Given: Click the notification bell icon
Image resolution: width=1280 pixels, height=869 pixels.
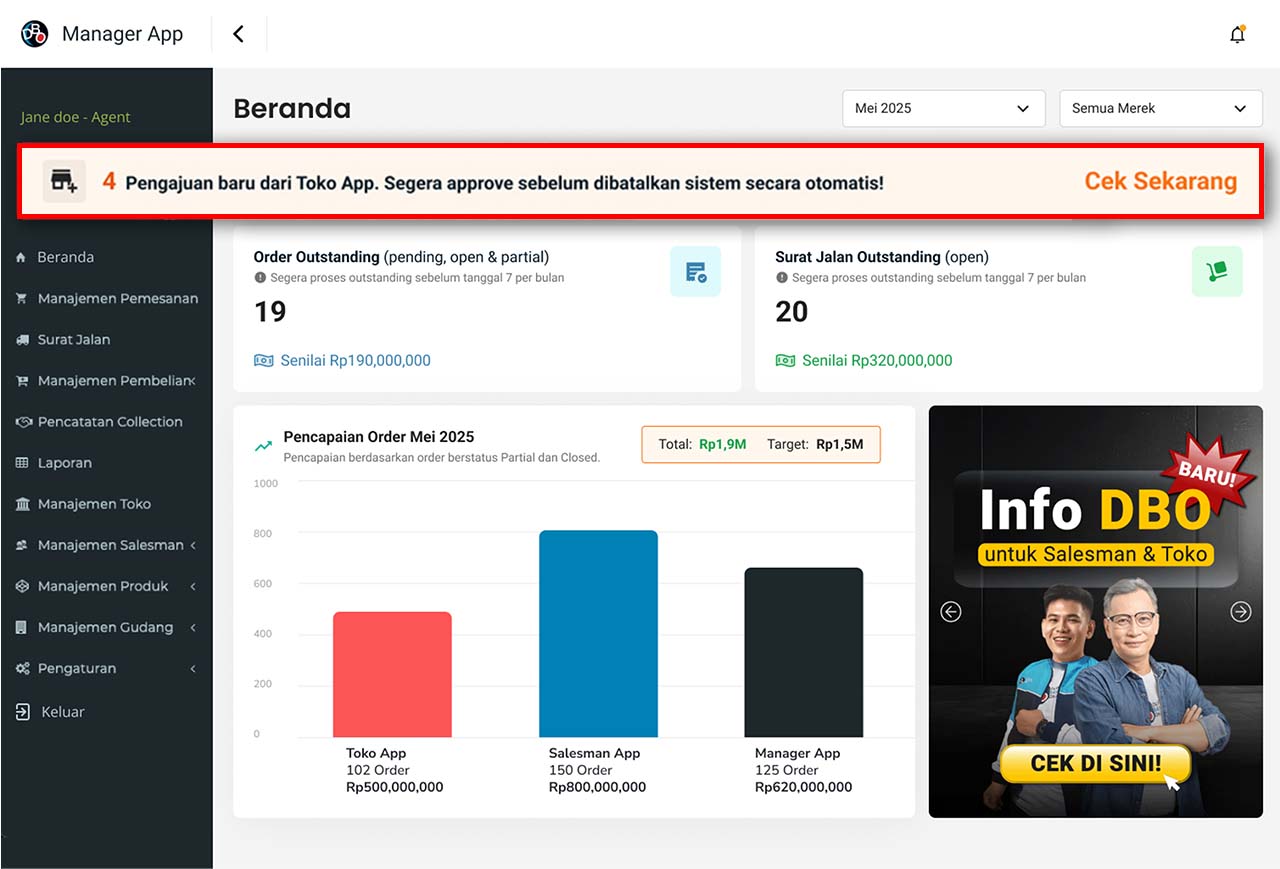Looking at the screenshot, I should [x=1237, y=35].
